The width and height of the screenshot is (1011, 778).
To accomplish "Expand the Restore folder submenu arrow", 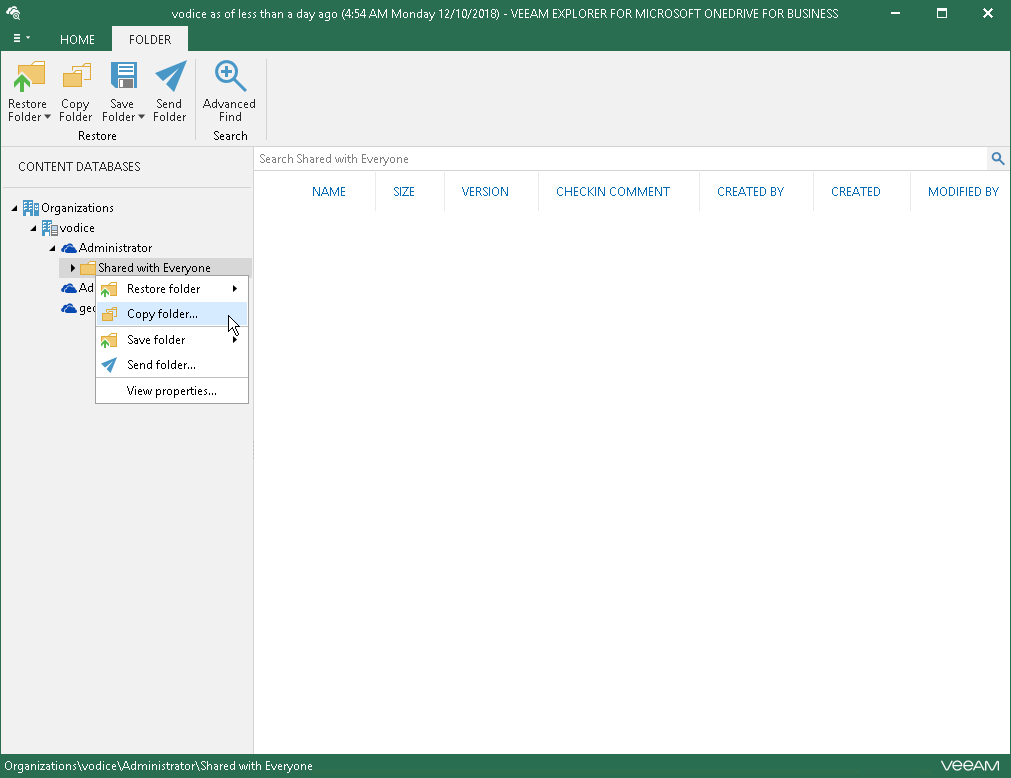I will pyautogui.click(x=235, y=289).
